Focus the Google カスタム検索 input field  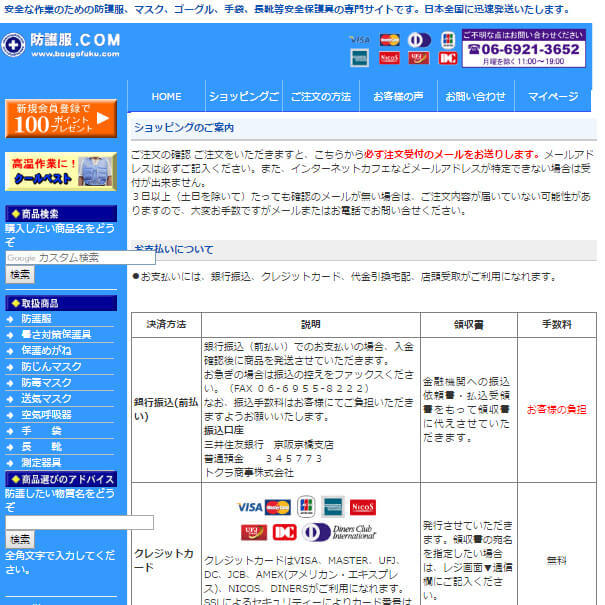point(80,258)
